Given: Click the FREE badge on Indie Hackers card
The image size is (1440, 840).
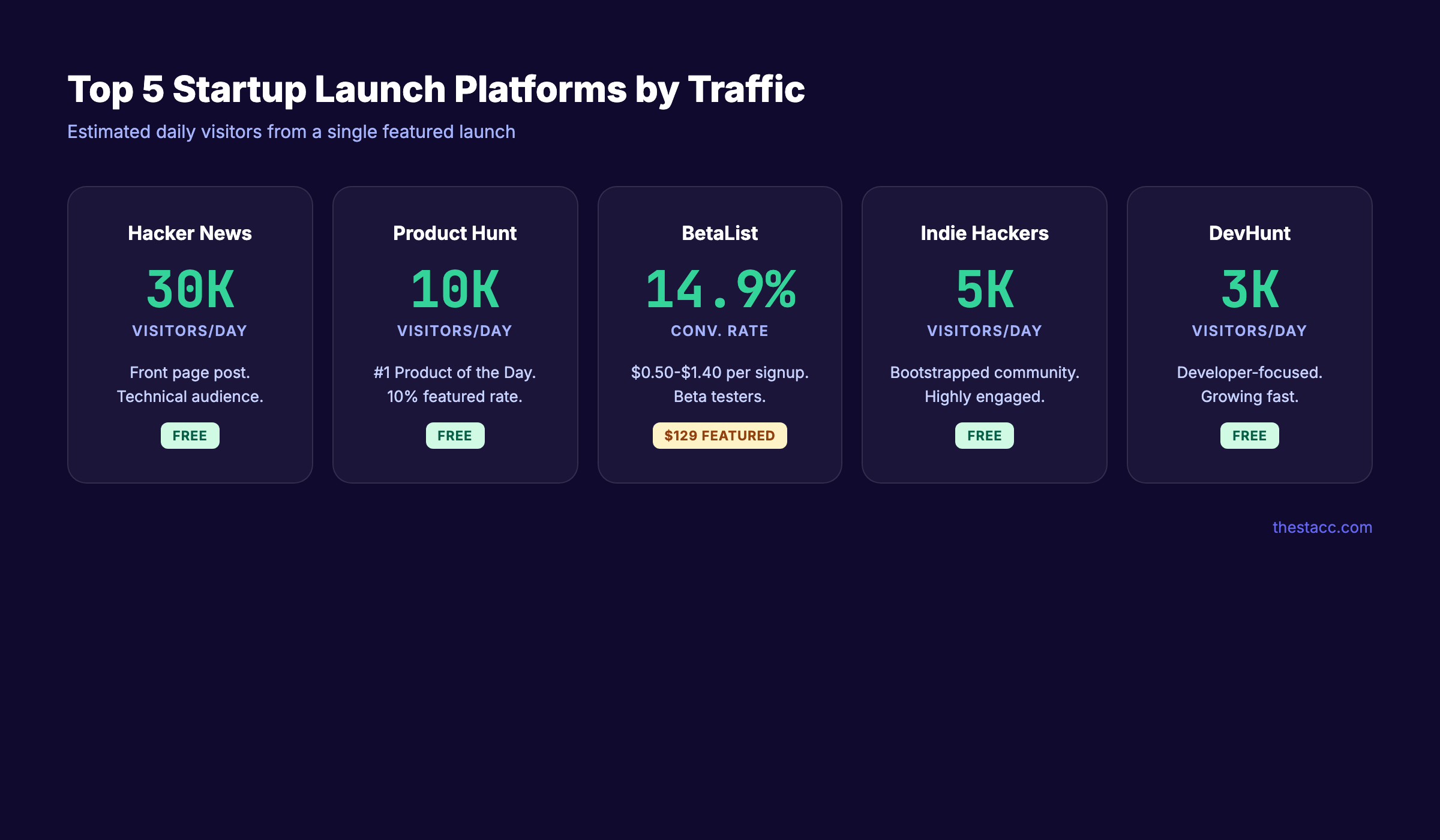Looking at the screenshot, I should [985, 435].
